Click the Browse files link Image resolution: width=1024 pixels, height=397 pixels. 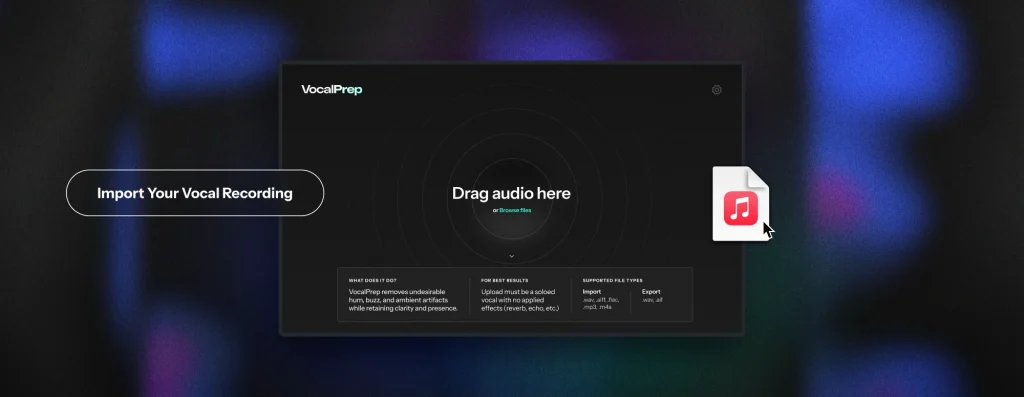click(515, 210)
